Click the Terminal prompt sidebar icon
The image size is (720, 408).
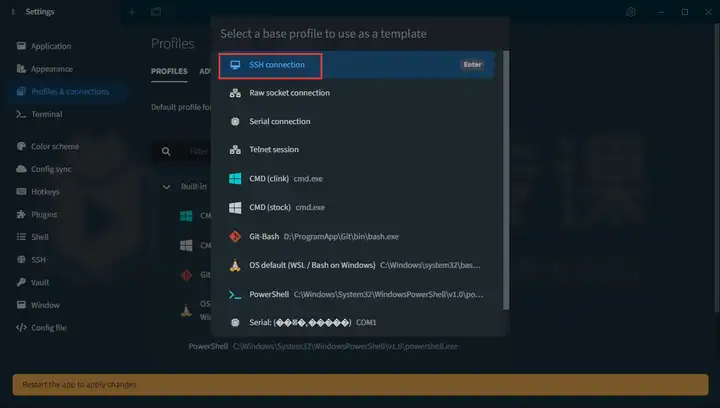[21, 114]
